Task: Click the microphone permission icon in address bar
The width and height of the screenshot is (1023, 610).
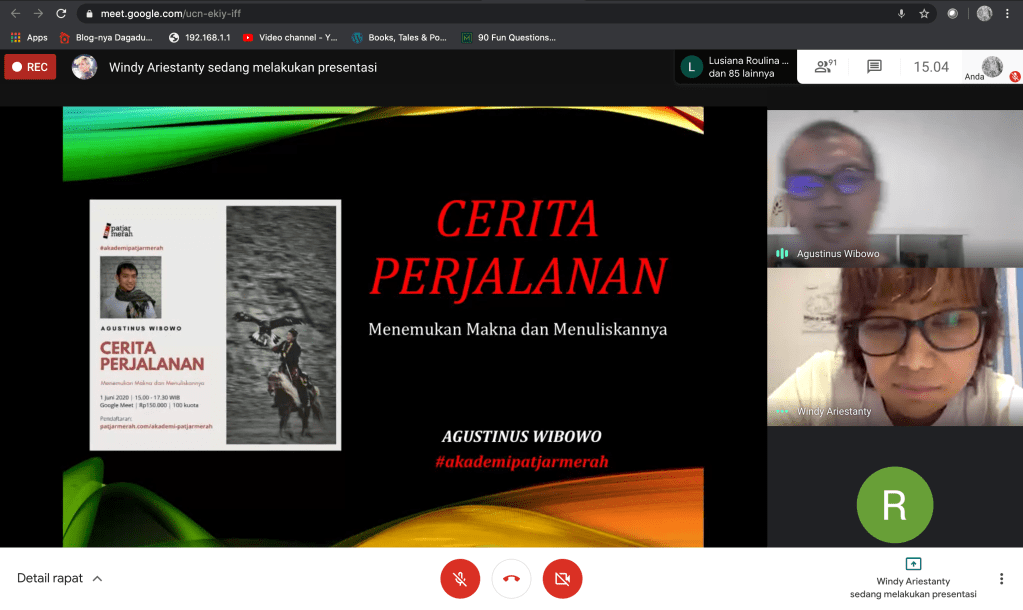Action: (901, 14)
